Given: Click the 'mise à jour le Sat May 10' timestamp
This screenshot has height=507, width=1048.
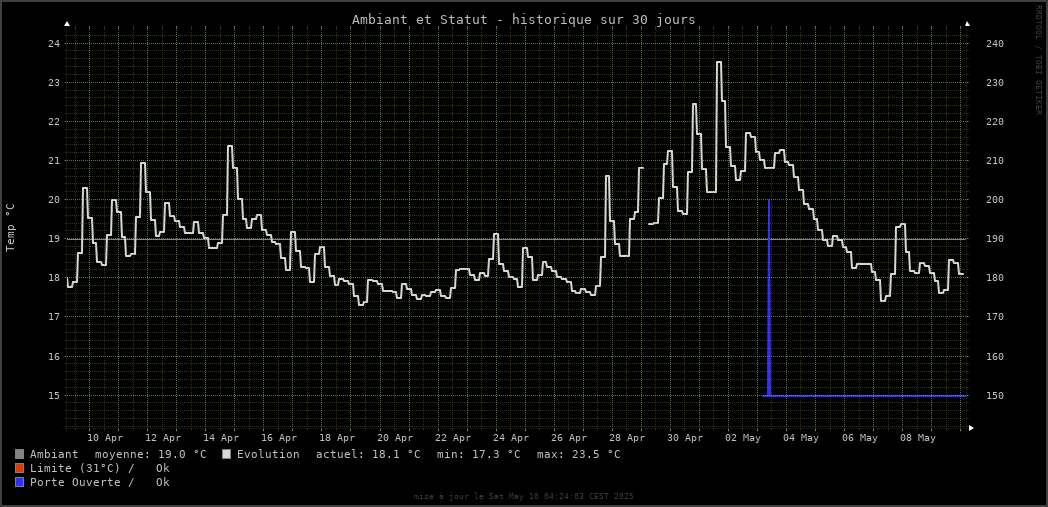Looking at the screenshot, I should (523, 496).
